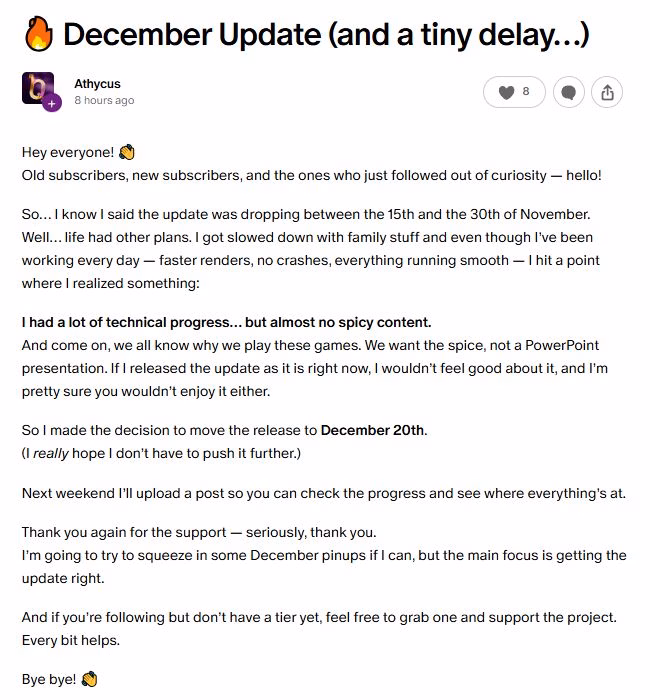The height and width of the screenshot is (700, 650).
Task: Click the purple plus badge on avatar
Action: [x=53, y=103]
